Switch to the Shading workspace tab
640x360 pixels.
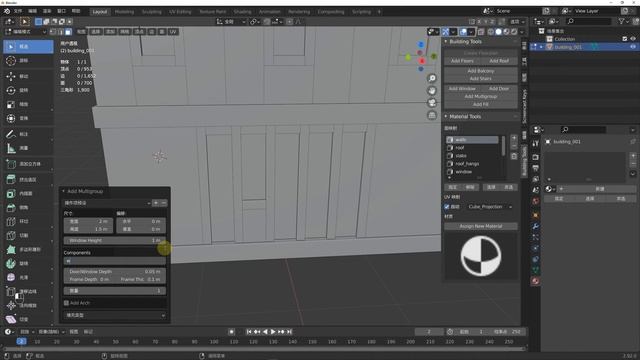242,11
